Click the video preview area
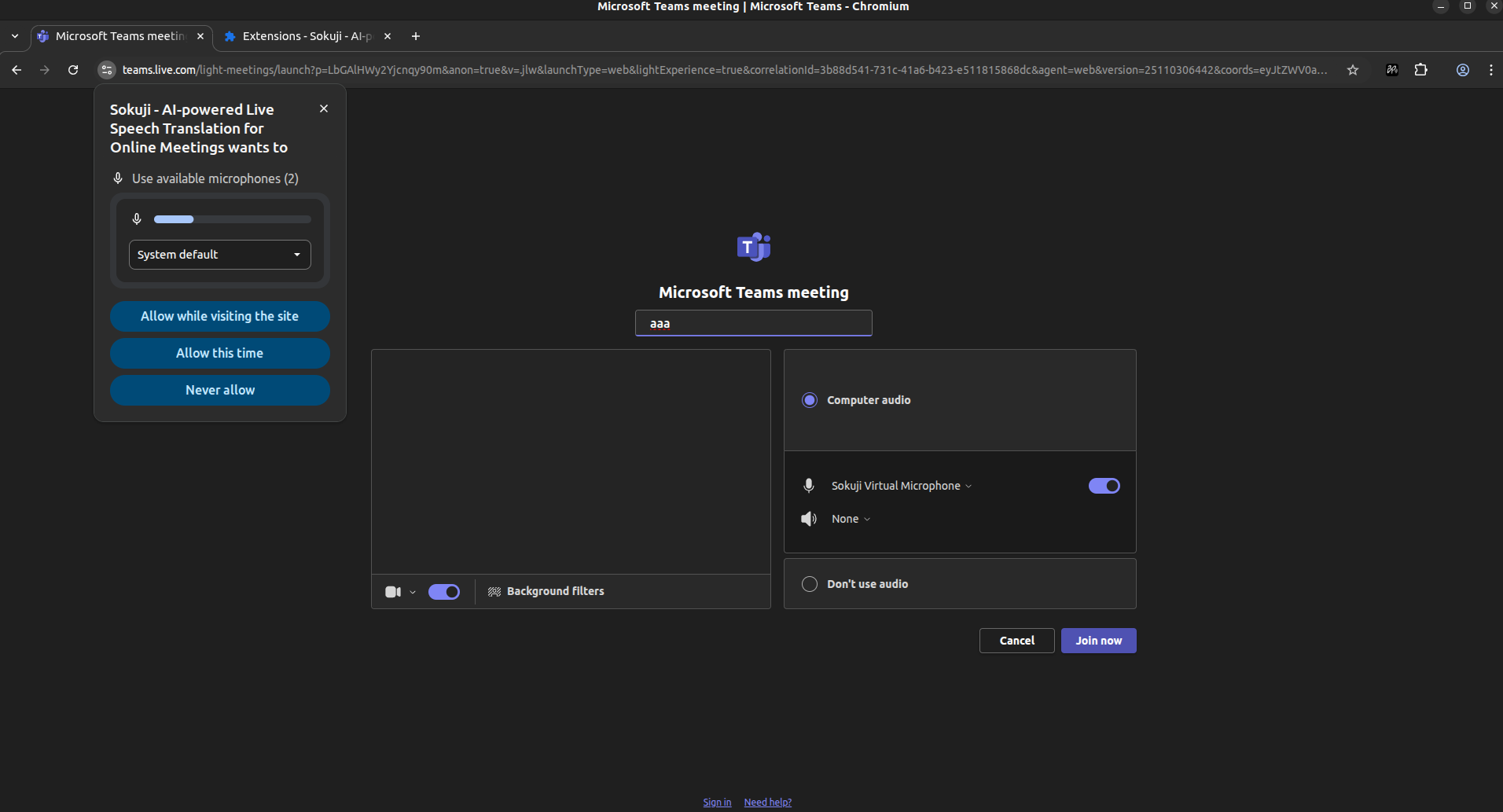This screenshot has width=1503, height=812. tap(571, 462)
